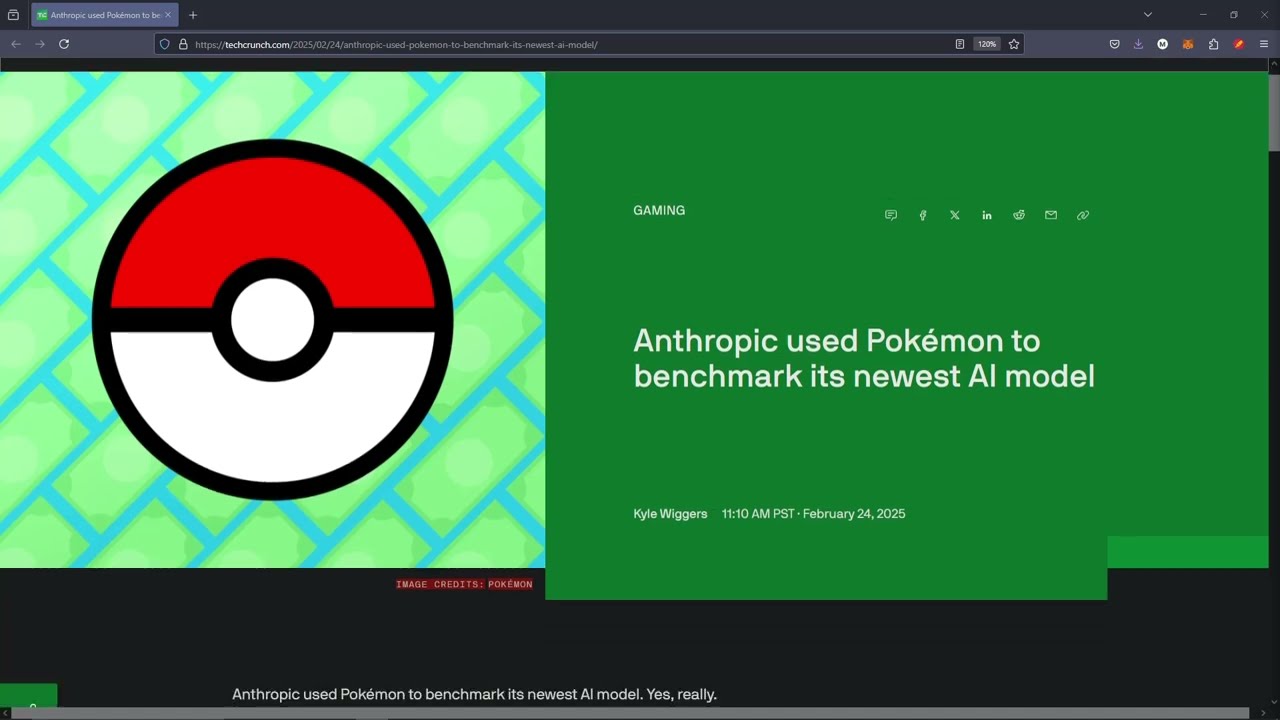Save page to Pocket
Image resolution: width=1280 pixels, height=720 pixels.
(1114, 44)
